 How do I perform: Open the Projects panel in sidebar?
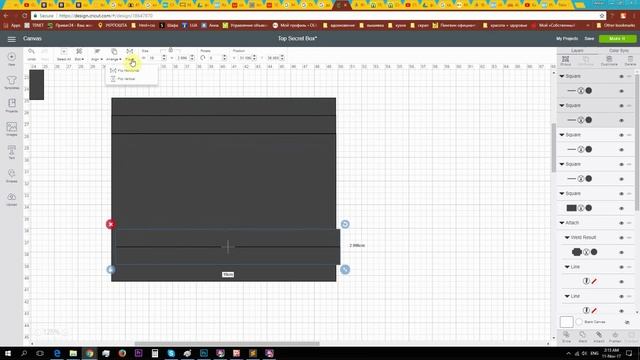11,105
